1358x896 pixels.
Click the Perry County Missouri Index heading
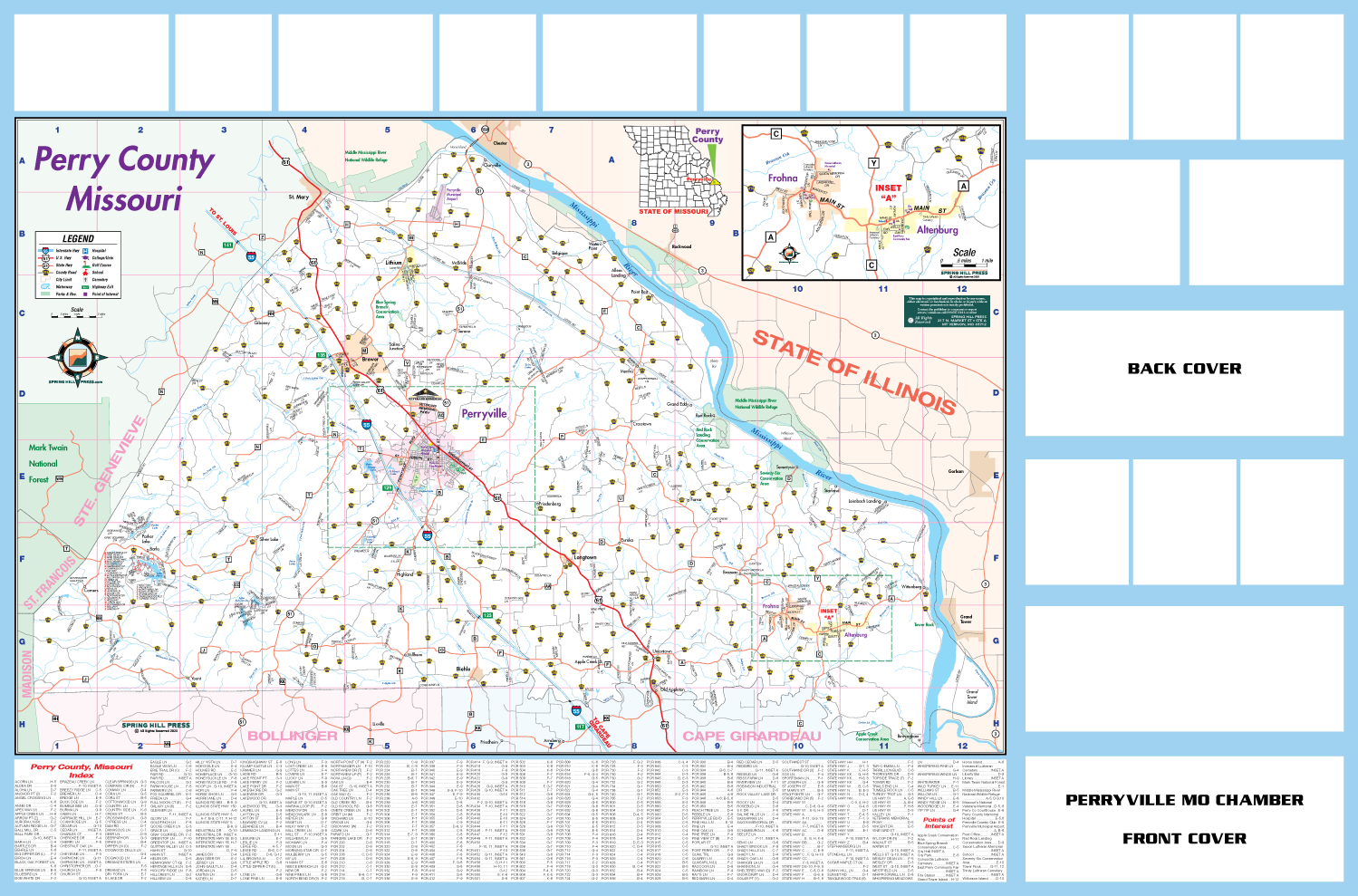pos(81,771)
